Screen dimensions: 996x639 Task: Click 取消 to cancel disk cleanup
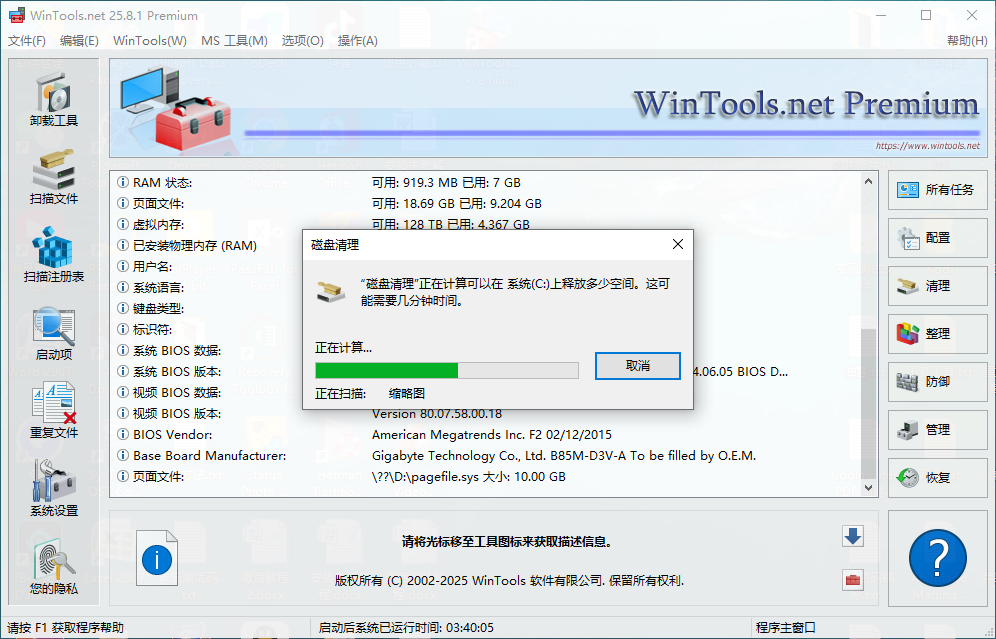pos(637,367)
